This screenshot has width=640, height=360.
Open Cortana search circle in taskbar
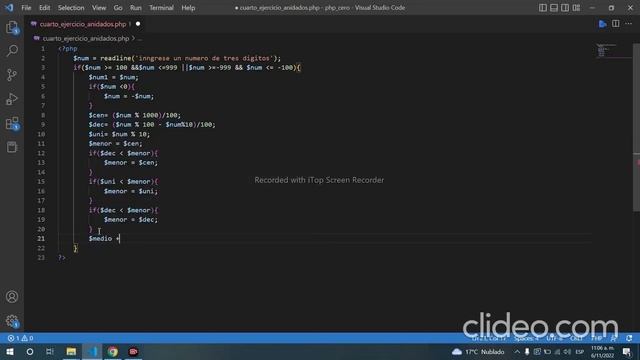coord(30,351)
